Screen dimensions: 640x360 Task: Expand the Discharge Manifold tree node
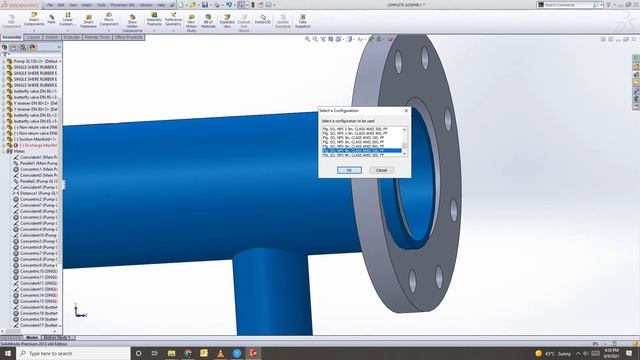(x=4, y=145)
